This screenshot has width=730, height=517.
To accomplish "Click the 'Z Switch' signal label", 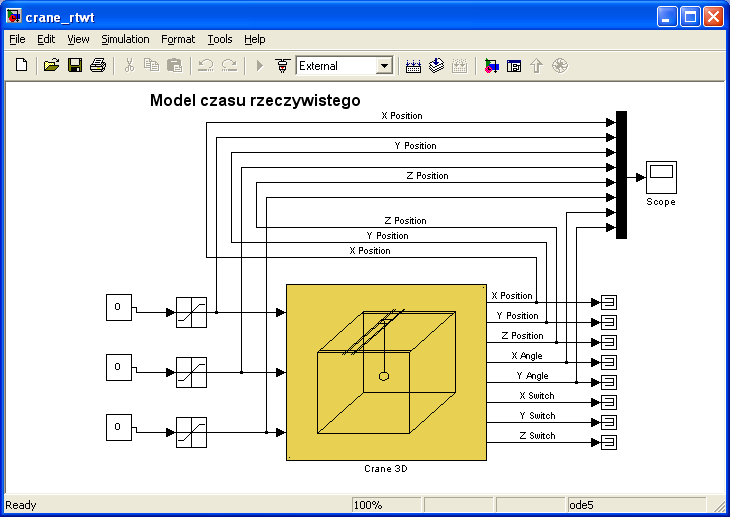I will click(x=538, y=436).
